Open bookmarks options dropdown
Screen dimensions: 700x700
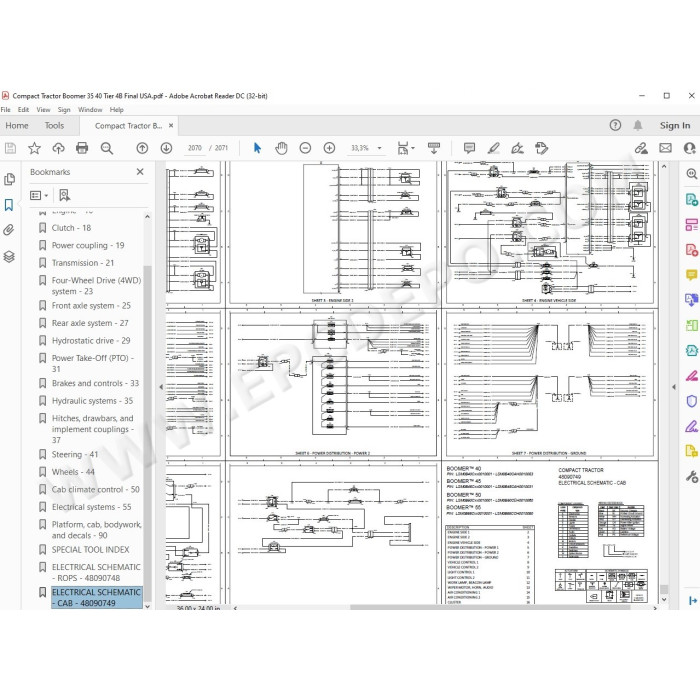[39, 195]
